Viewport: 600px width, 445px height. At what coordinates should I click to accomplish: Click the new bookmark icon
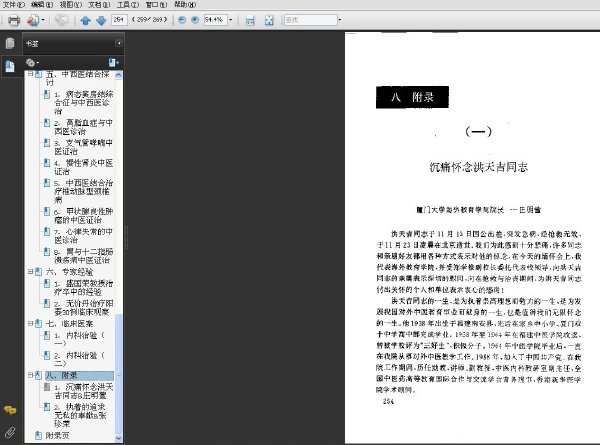coord(114,62)
